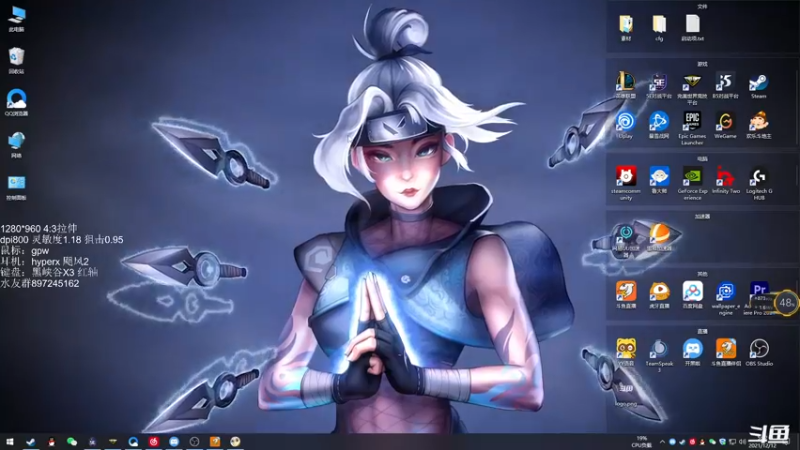The width and height of the screenshot is (800, 450).
Task: Open QQ penguin from the taskbar
Action: pyautogui.click(x=51, y=442)
